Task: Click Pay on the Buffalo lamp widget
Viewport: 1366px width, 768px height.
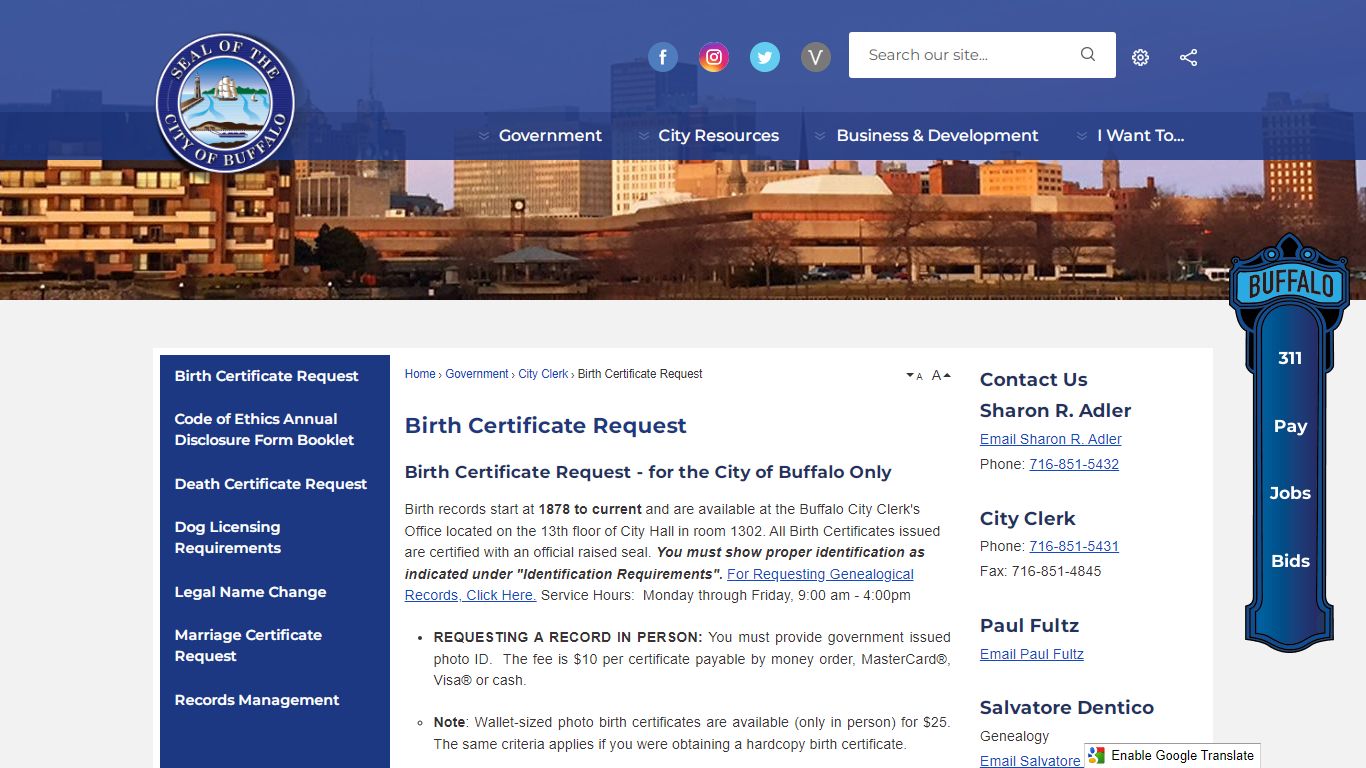Action: tap(1290, 426)
